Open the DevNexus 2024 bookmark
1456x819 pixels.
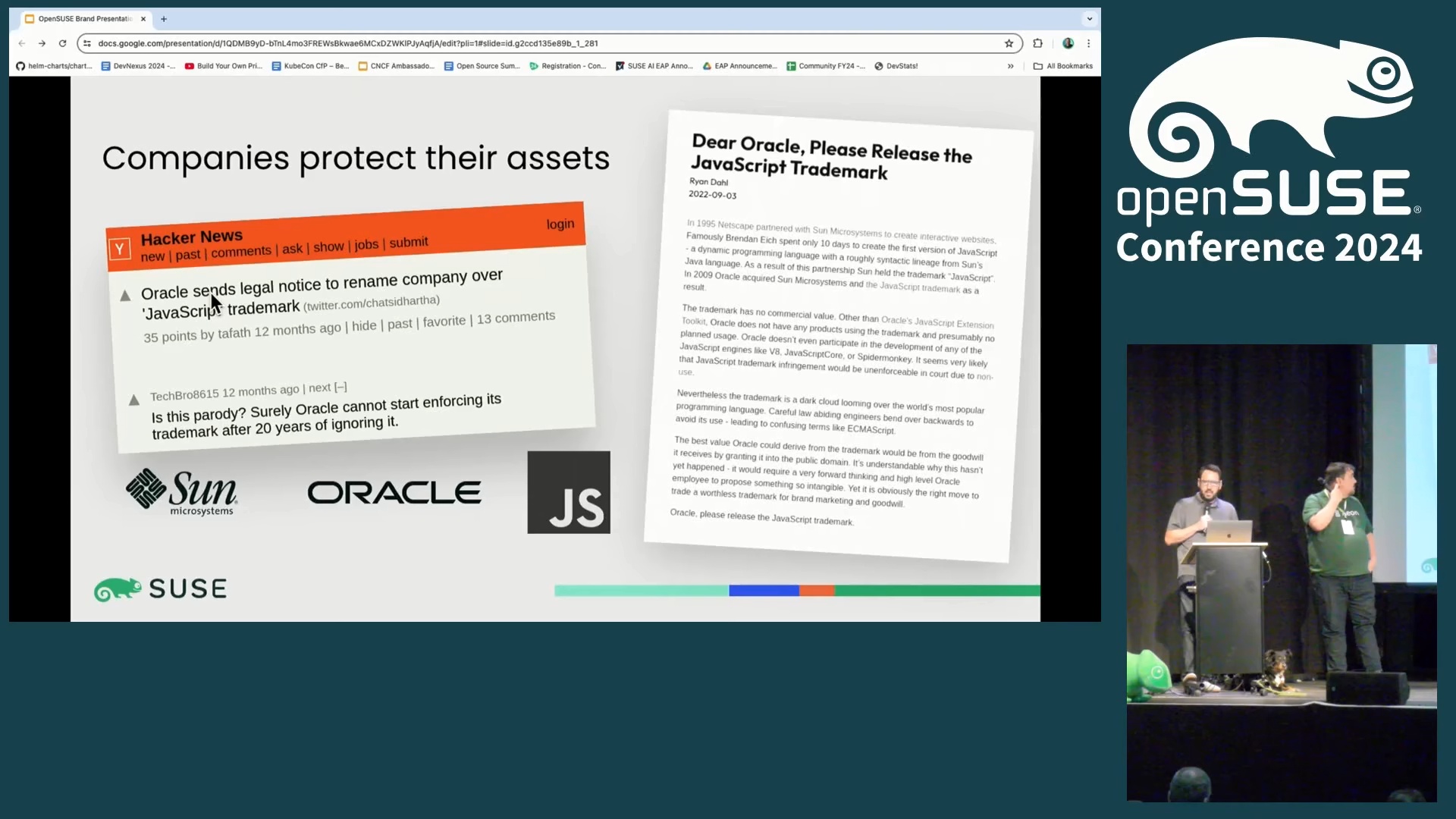pyautogui.click(x=138, y=66)
